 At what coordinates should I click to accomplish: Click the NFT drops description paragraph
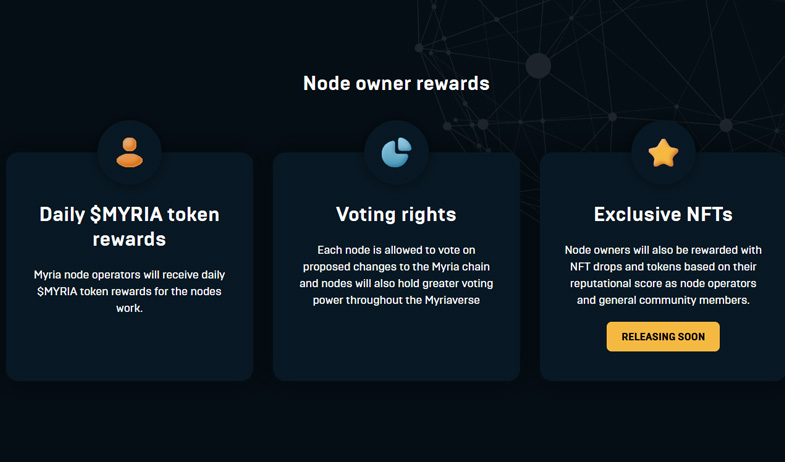click(x=663, y=275)
